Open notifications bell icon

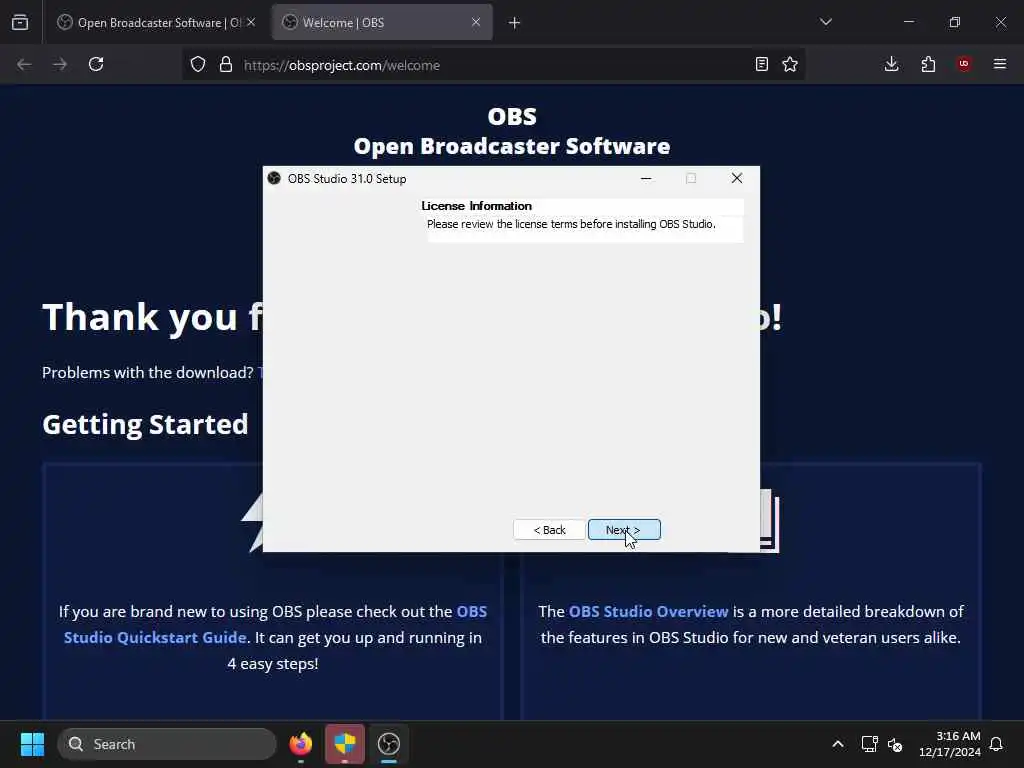(x=997, y=744)
